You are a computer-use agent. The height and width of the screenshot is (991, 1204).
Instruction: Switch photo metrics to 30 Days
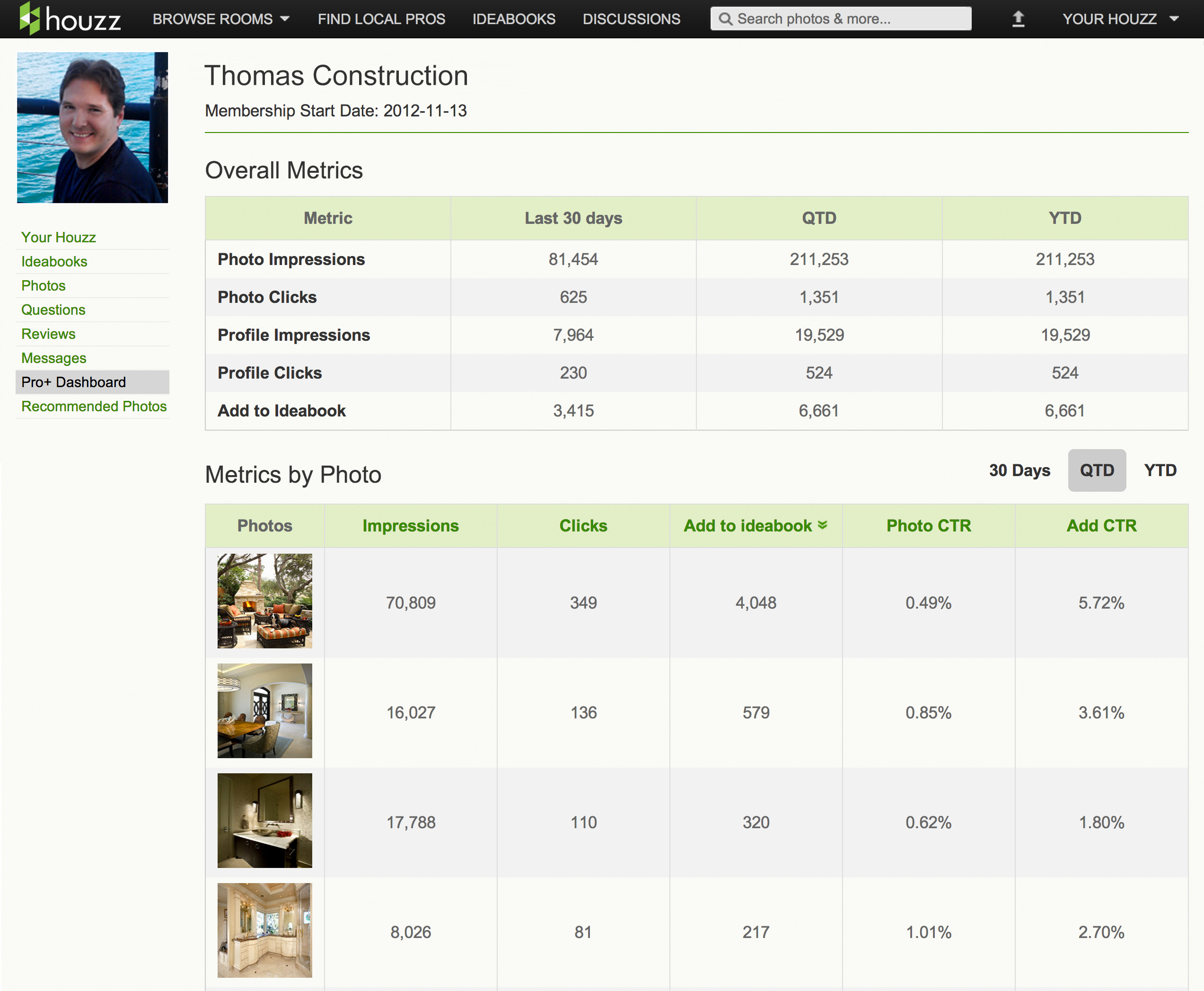[1019, 470]
